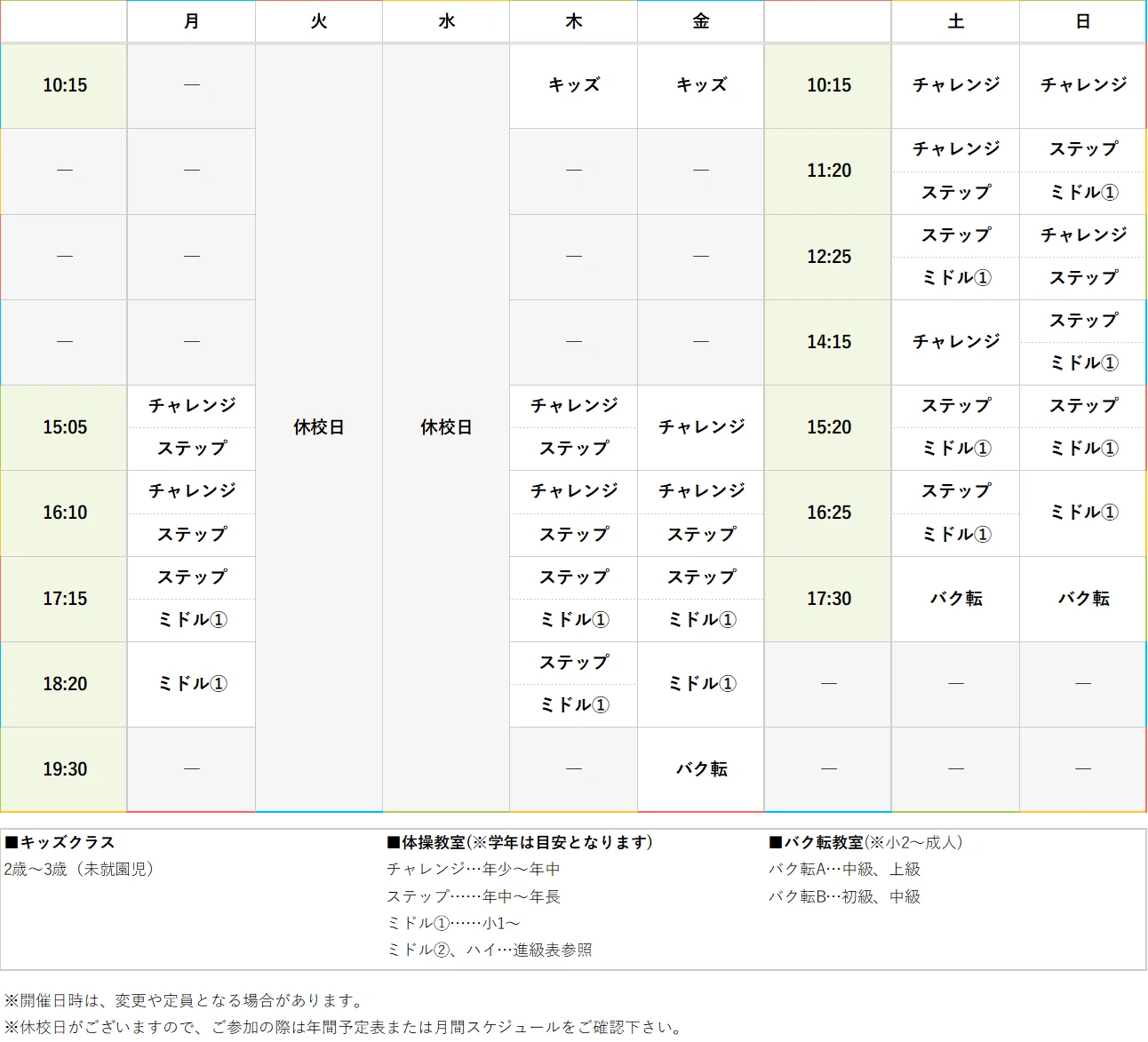Click the 木 (Thursday) column header
Screen dimensions: 1148x1042
click(x=573, y=21)
